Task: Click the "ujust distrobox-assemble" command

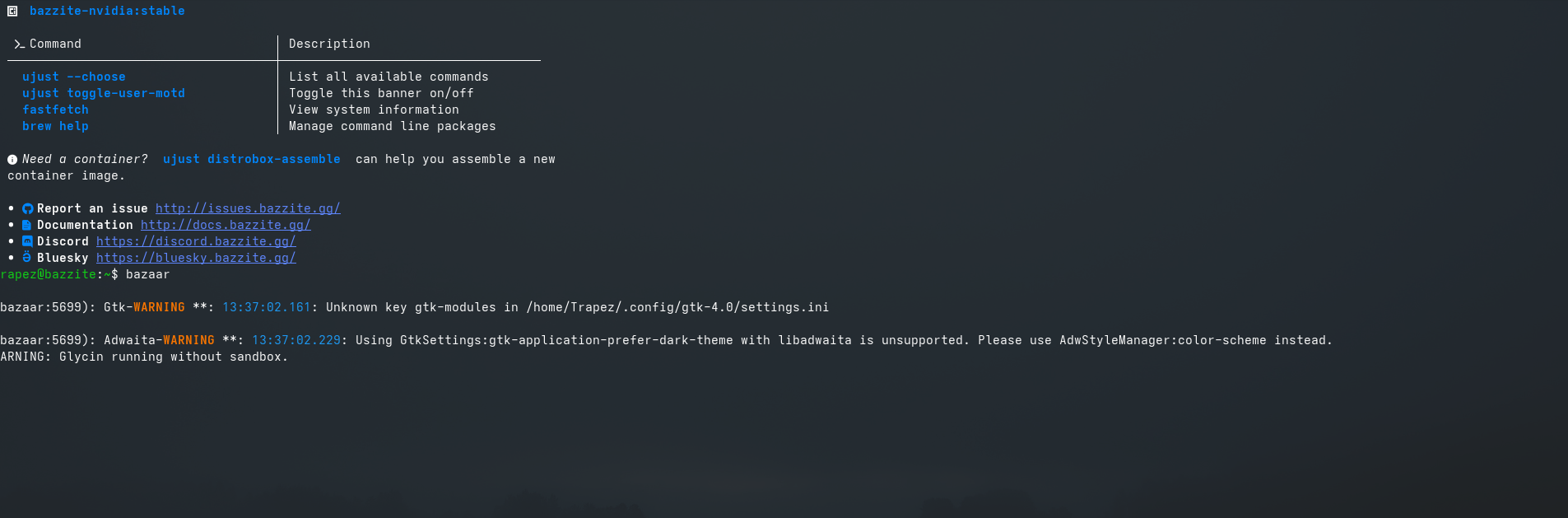Action: [252, 159]
